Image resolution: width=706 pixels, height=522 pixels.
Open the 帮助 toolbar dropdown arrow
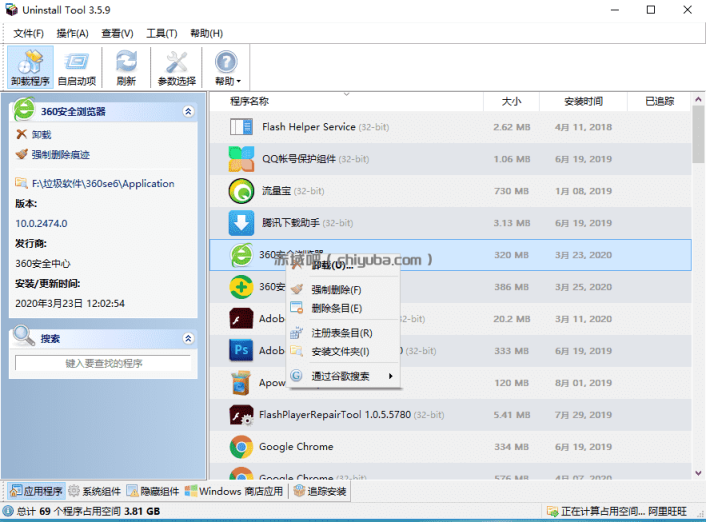point(239,82)
